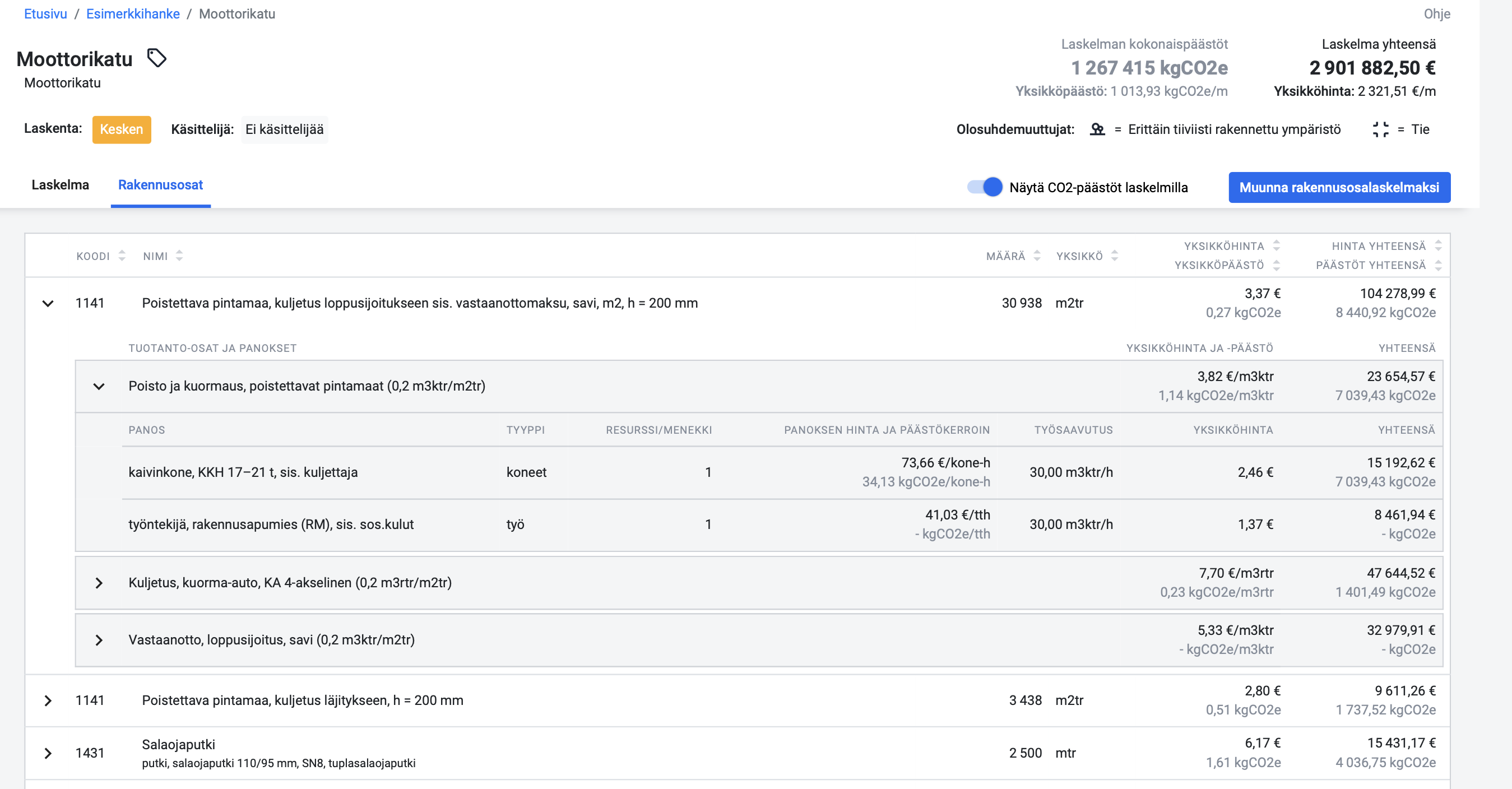Click the dense environment condition icon
Image resolution: width=1512 pixels, height=789 pixels.
click(x=1097, y=129)
